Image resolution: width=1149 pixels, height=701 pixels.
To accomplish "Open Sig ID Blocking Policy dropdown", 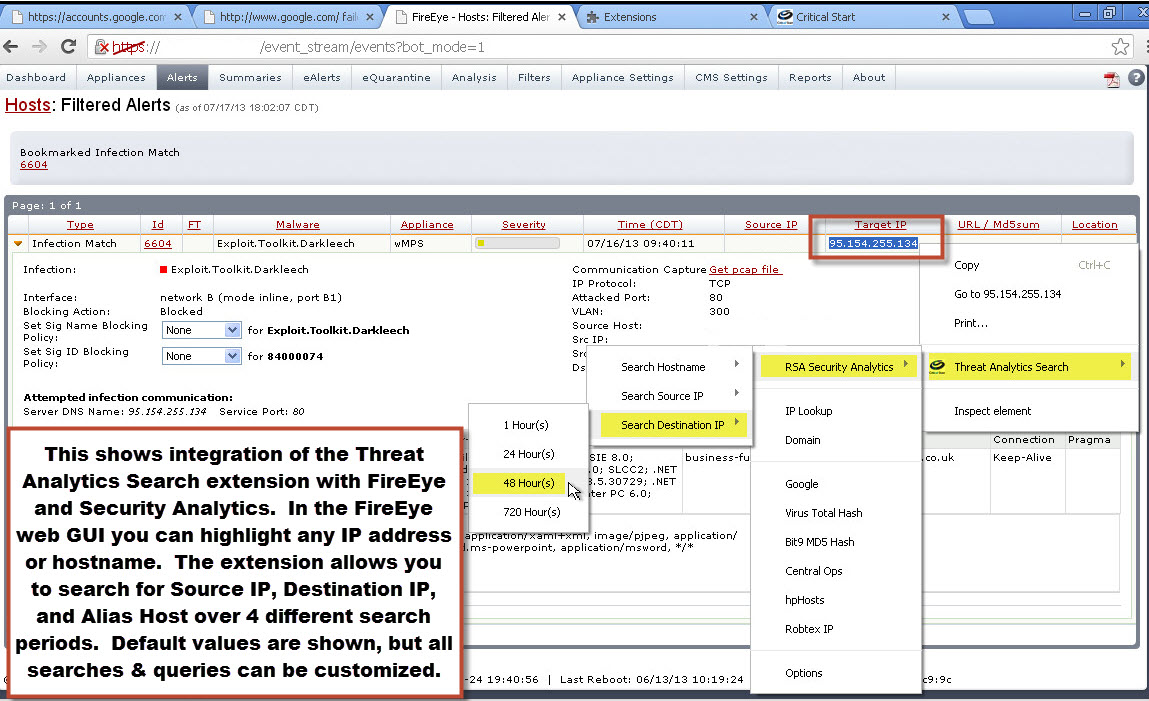I will pyautogui.click(x=202, y=356).
